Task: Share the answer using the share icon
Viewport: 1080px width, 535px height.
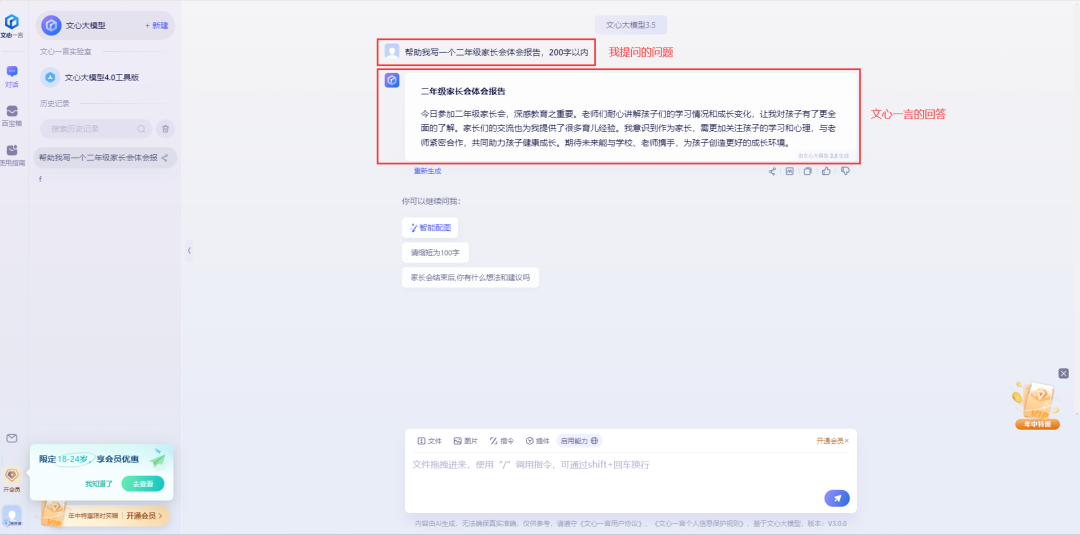Action: (772, 171)
